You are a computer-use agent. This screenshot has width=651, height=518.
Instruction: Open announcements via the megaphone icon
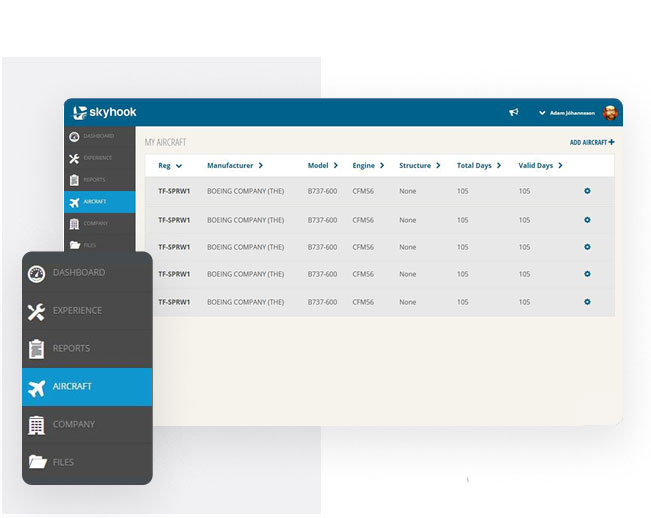[513, 113]
